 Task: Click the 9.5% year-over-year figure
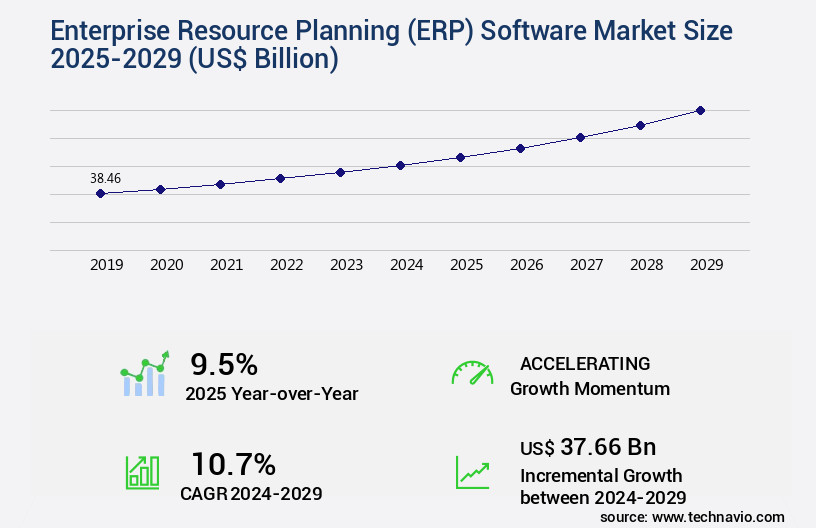click(x=224, y=364)
